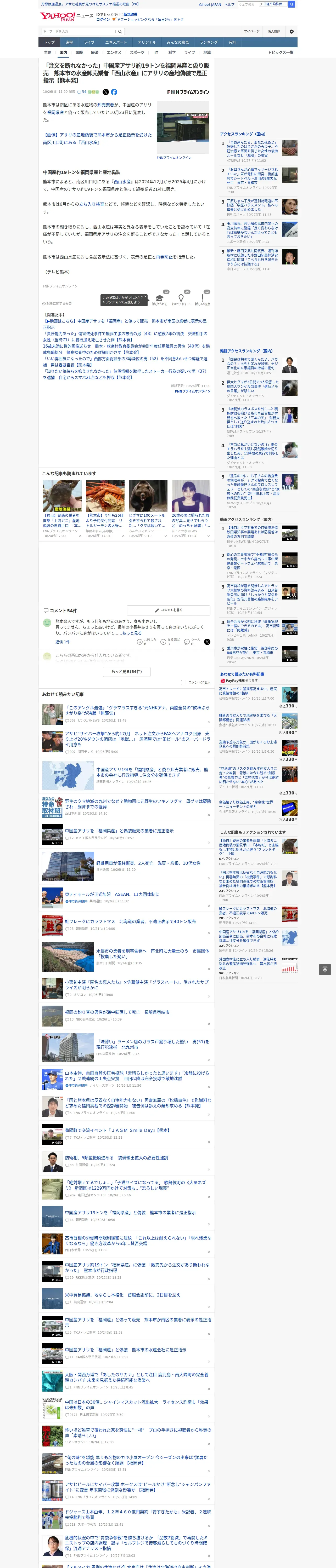Select 速報 tab in main navigation
This screenshot has width=336, height=1568.
tap(69, 42)
